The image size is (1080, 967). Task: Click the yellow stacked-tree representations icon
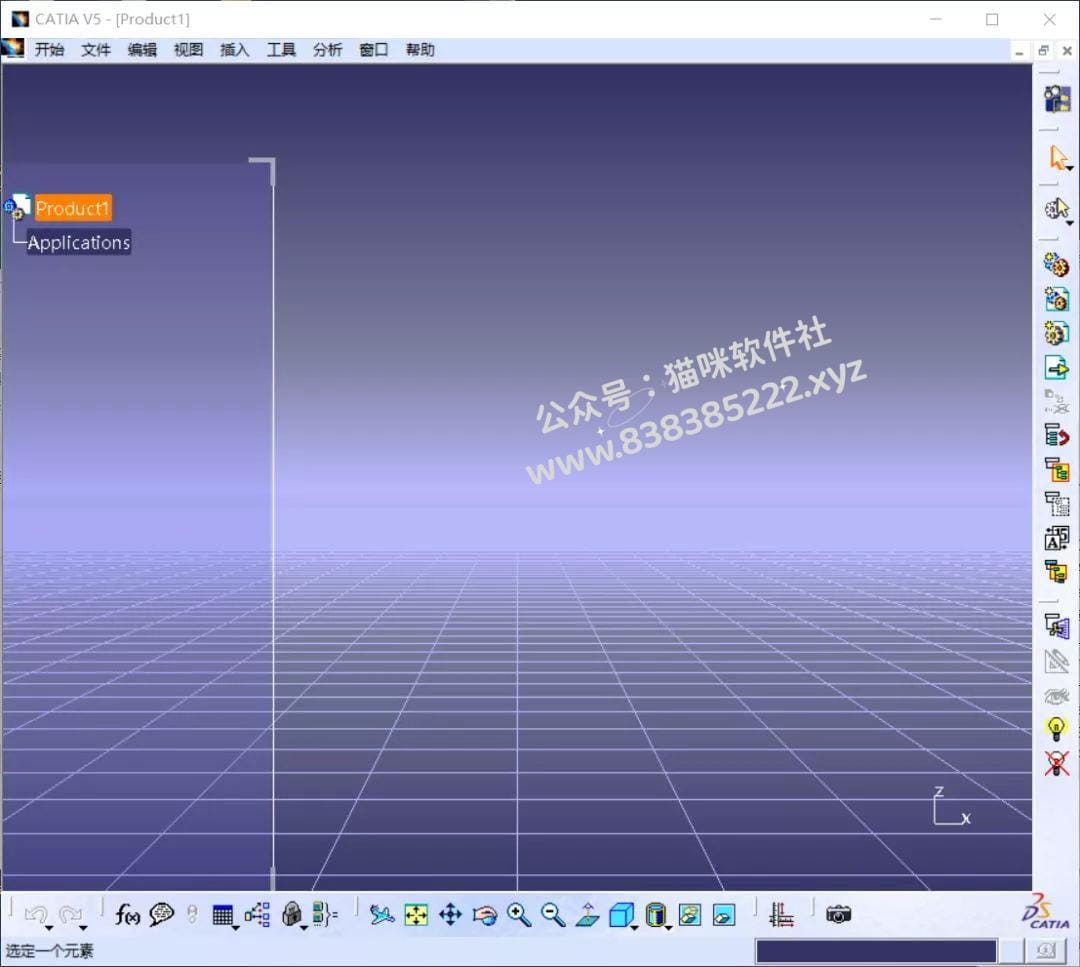[1056, 572]
